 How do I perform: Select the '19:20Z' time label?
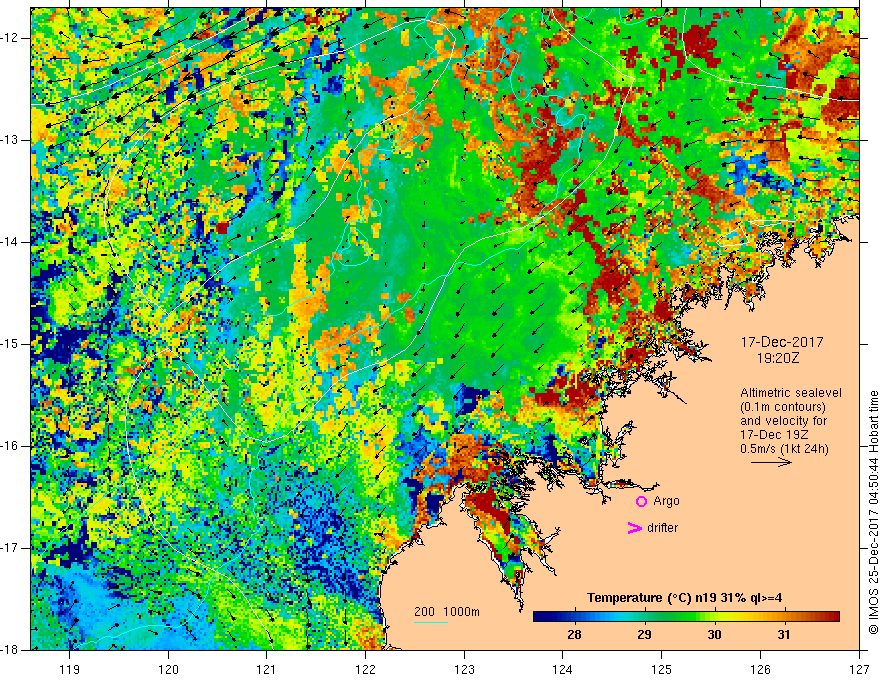pyautogui.click(x=777, y=358)
